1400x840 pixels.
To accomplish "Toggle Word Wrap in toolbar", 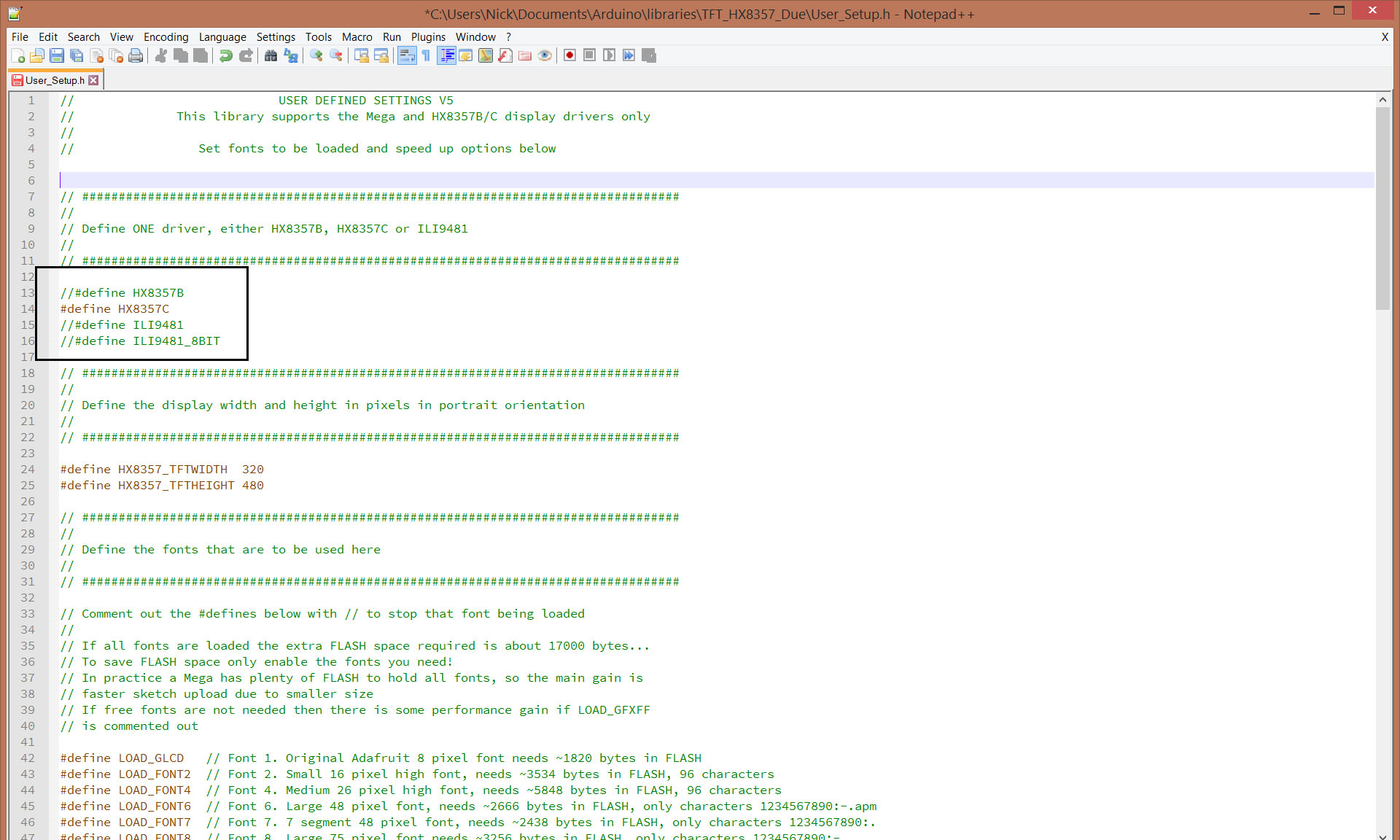I will 407,56.
